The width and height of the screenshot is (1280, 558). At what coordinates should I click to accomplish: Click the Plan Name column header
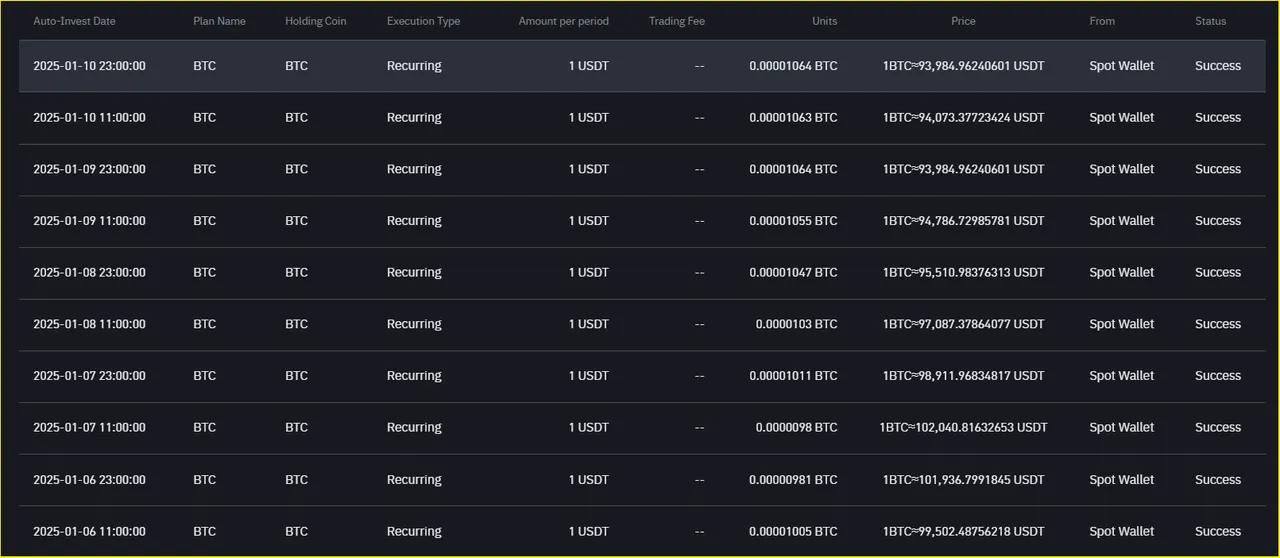point(219,21)
